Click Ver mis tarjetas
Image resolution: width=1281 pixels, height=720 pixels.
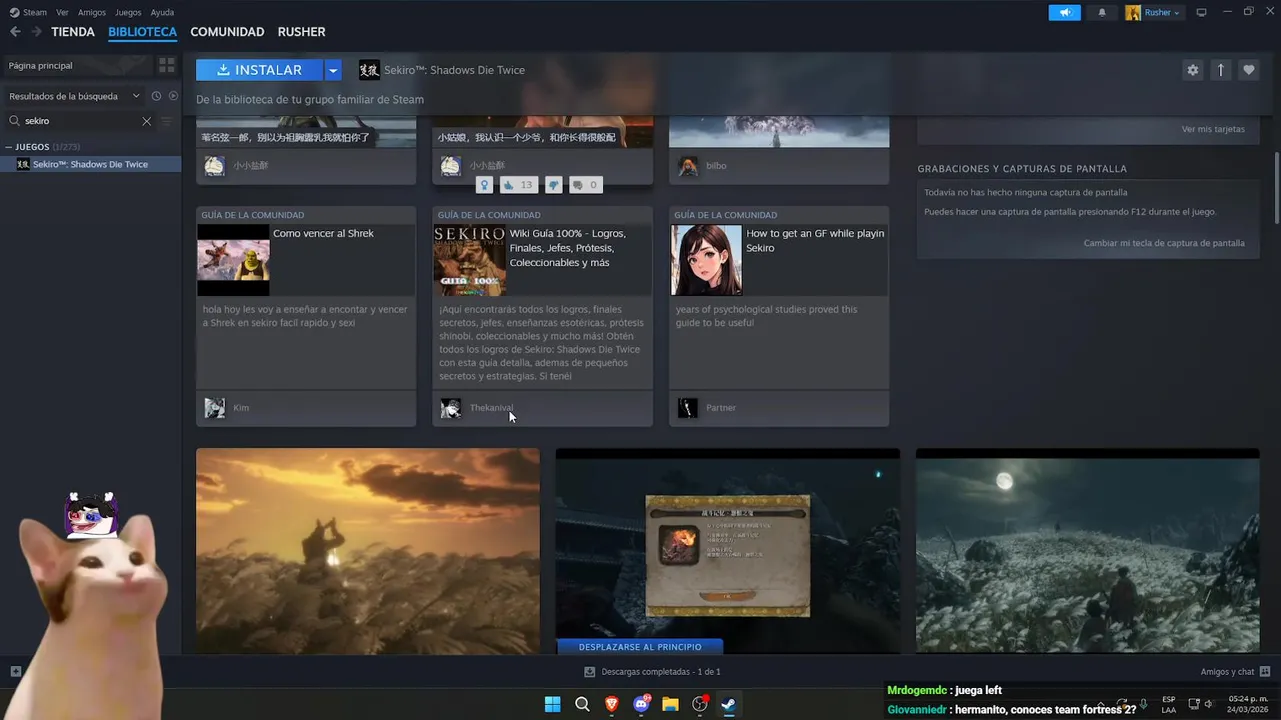pos(1213,129)
